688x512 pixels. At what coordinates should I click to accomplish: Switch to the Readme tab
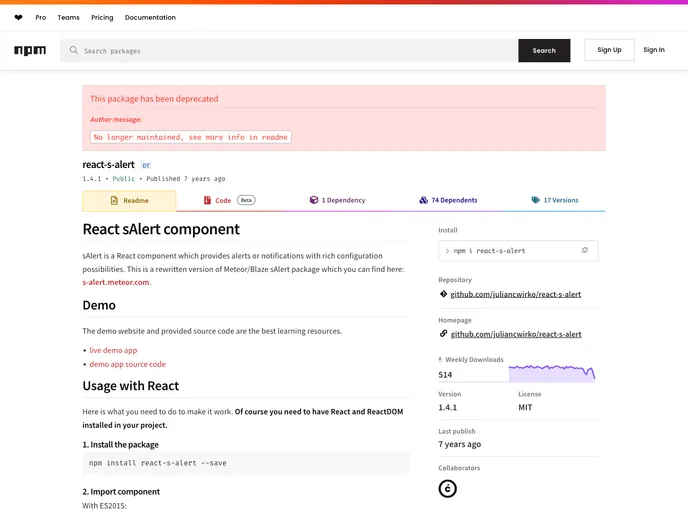pos(129,201)
